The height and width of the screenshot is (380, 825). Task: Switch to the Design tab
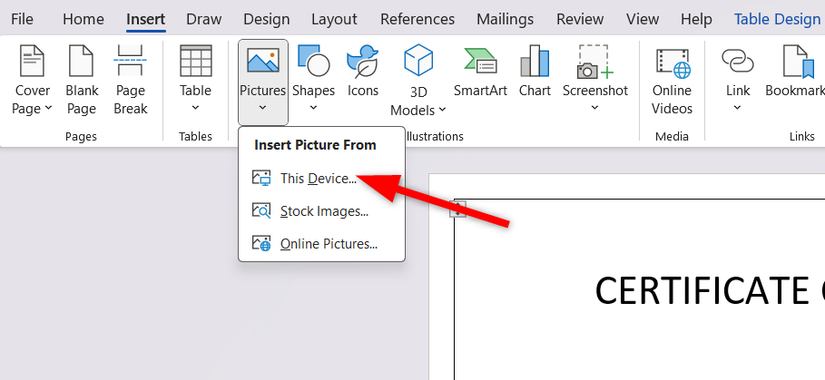(266, 19)
